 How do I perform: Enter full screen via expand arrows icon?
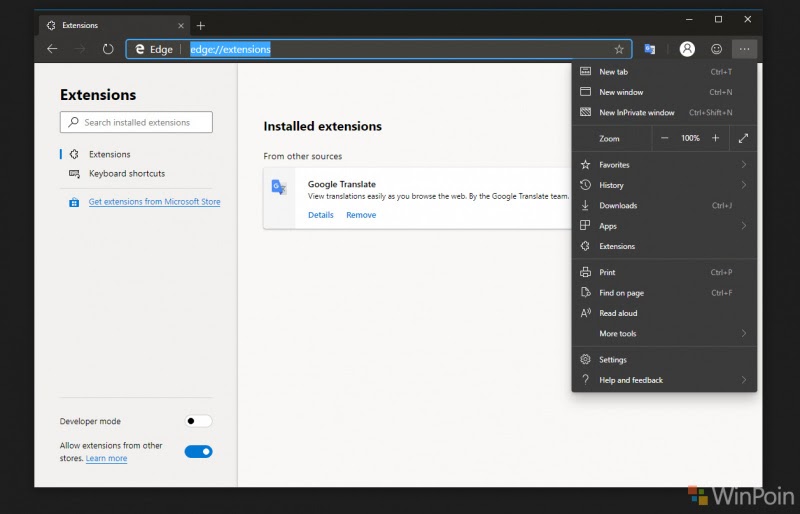point(743,138)
